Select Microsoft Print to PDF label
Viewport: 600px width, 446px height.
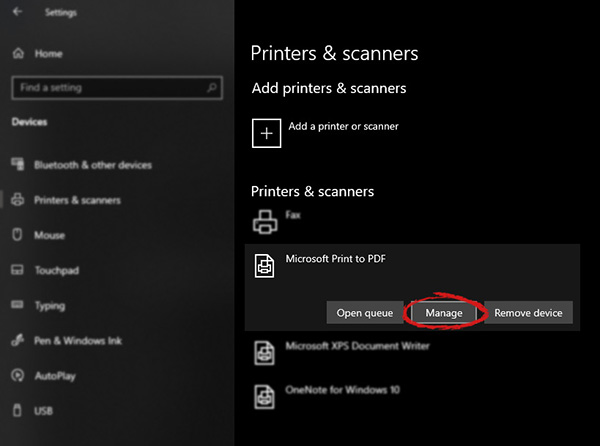[336, 259]
